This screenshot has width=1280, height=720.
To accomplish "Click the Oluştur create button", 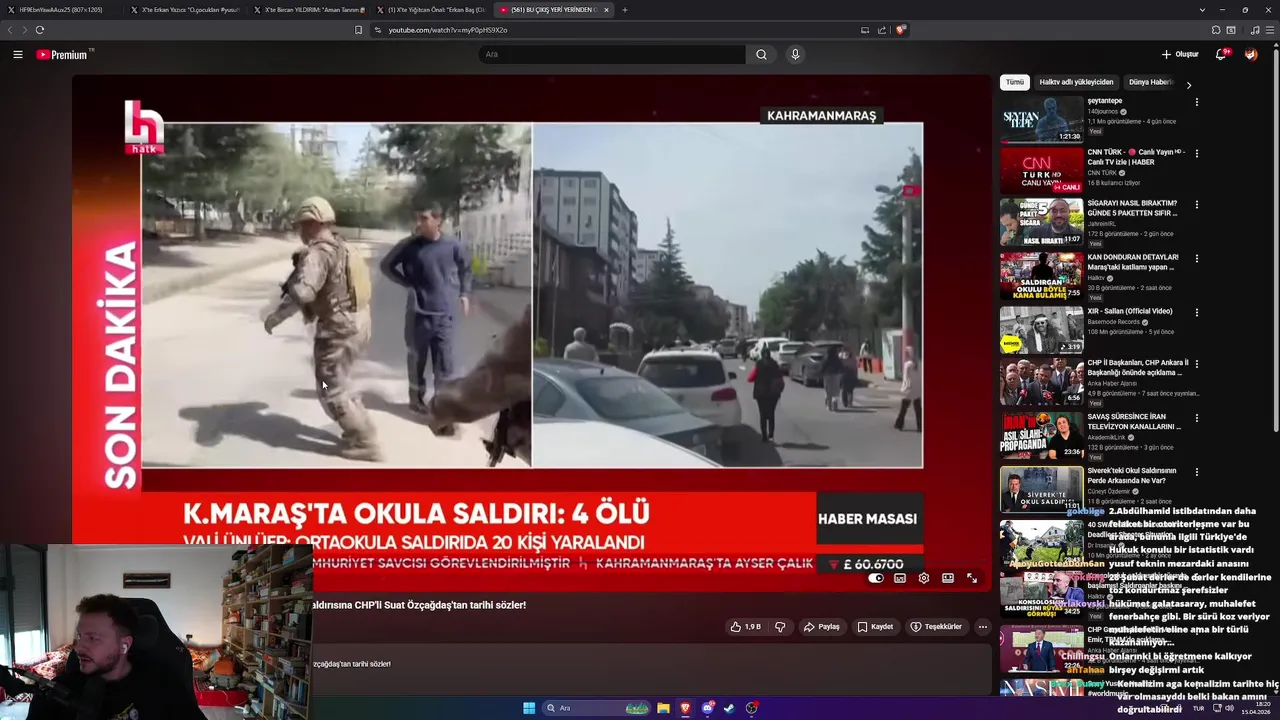I will tap(1180, 54).
